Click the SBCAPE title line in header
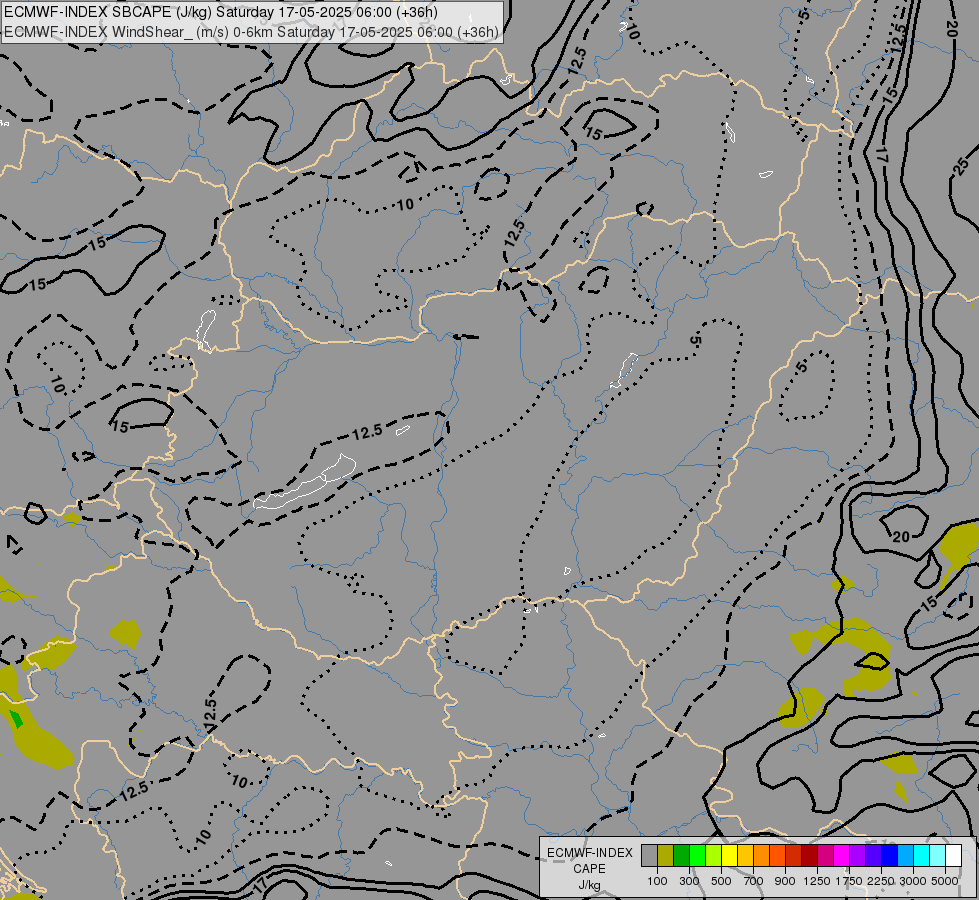This screenshot has height=900, width=979. coord(220,12)
